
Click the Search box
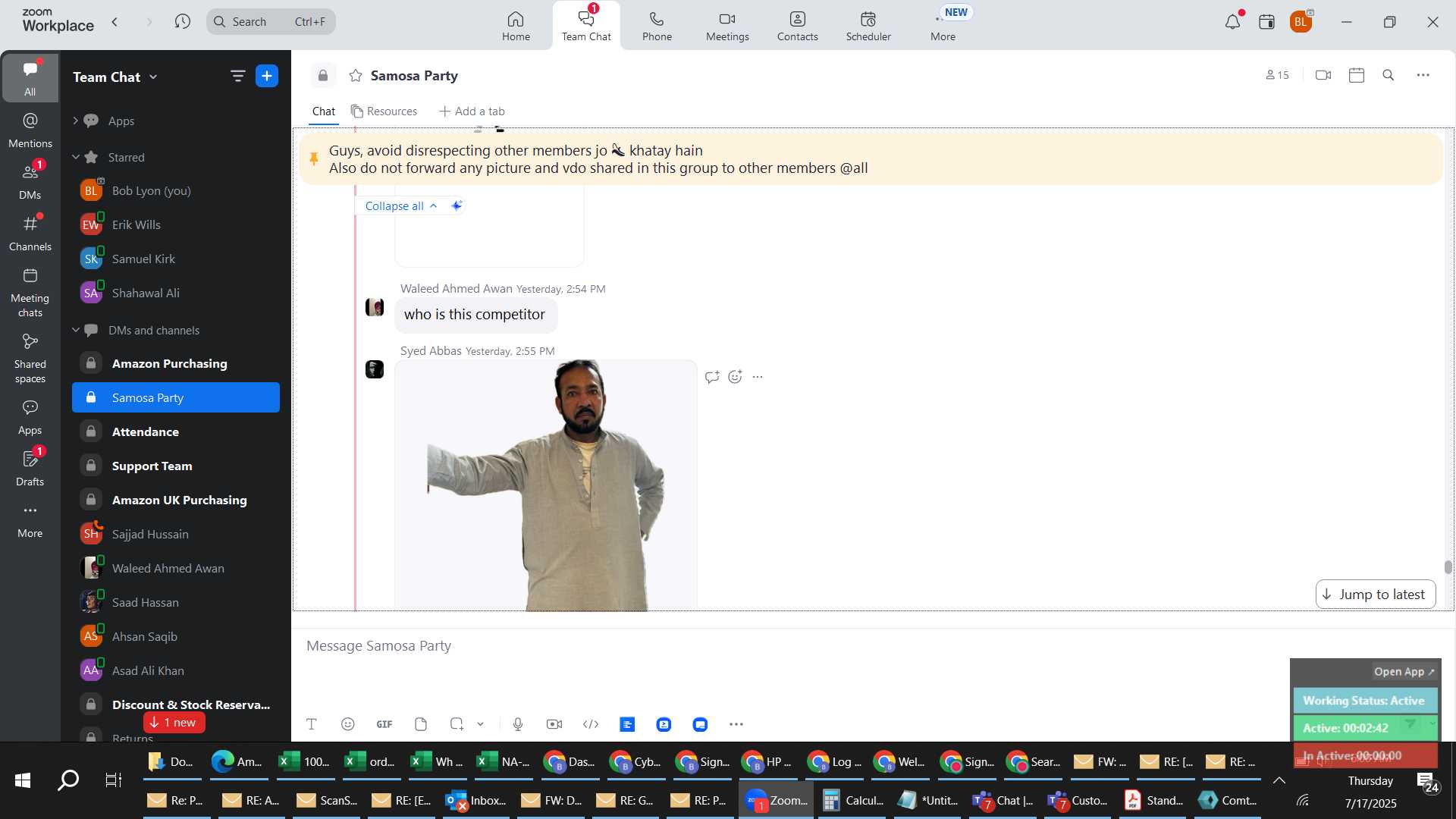coord(271,21)
